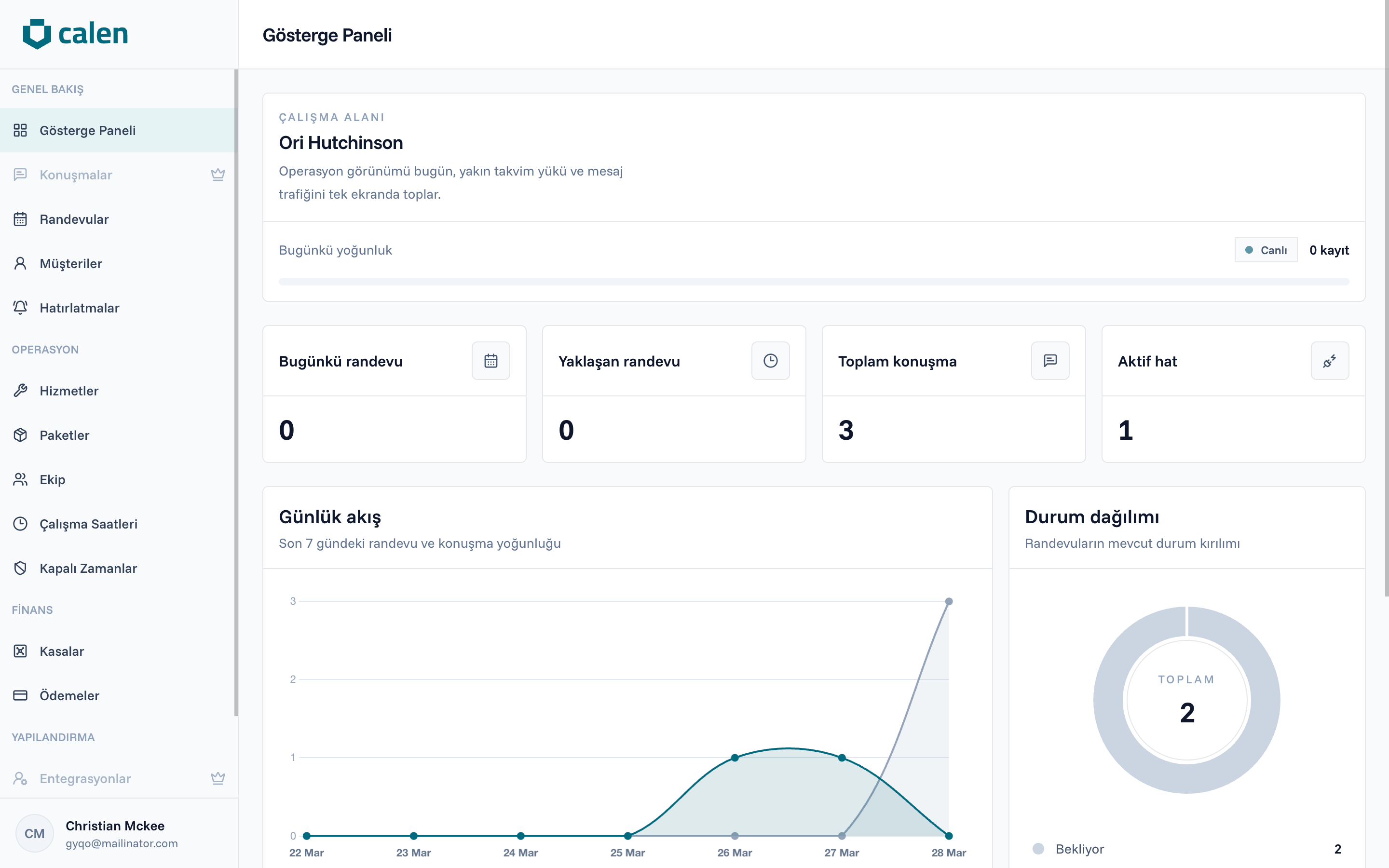
Task: Click the Ödemeler menu entry
Action: 70,695
